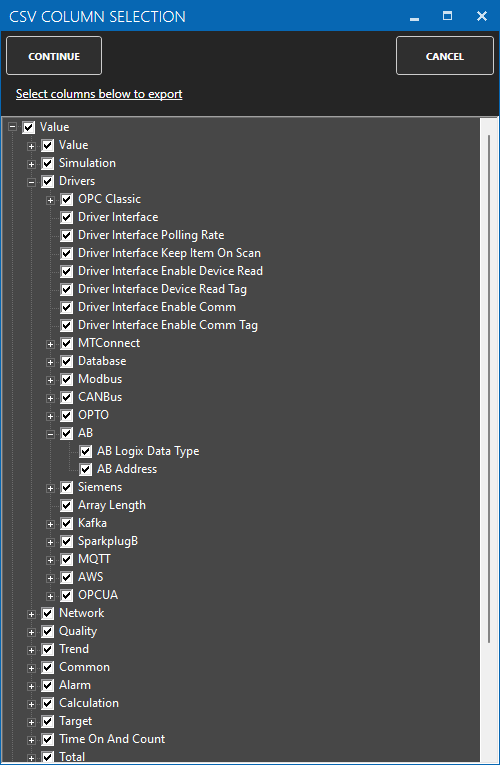Expand the Trend node
The height and width of the screenshot is (765, 500).
tap(31, 651)
